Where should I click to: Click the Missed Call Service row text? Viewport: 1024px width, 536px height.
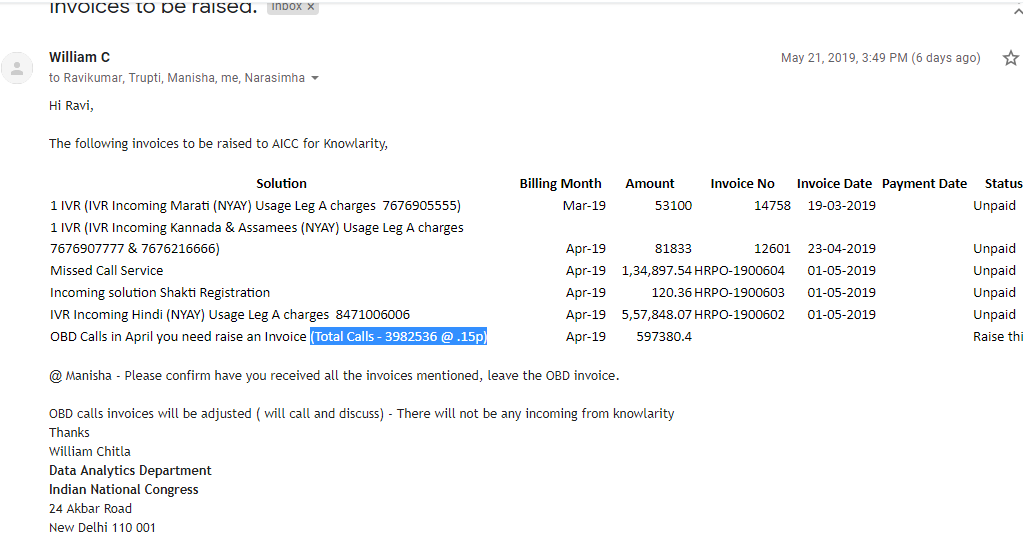coord(106,271)
